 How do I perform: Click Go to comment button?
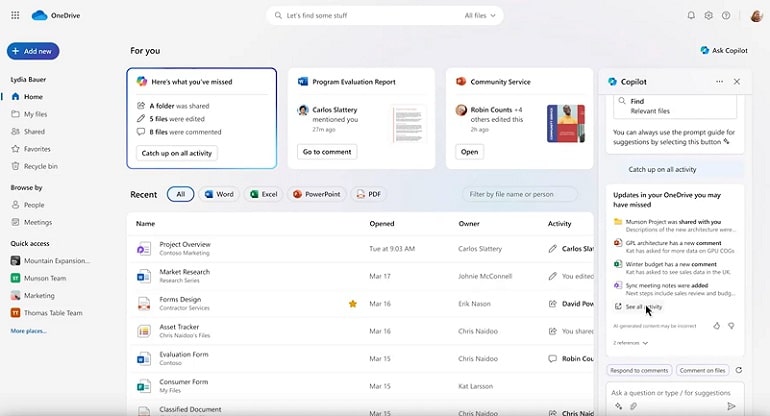pos(327,152)
